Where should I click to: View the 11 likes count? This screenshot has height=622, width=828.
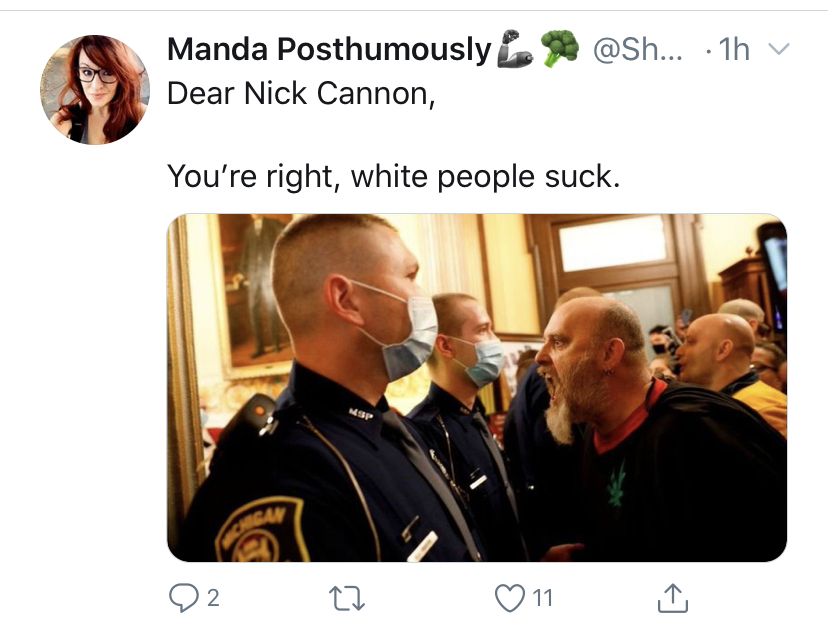pos(542,598)
